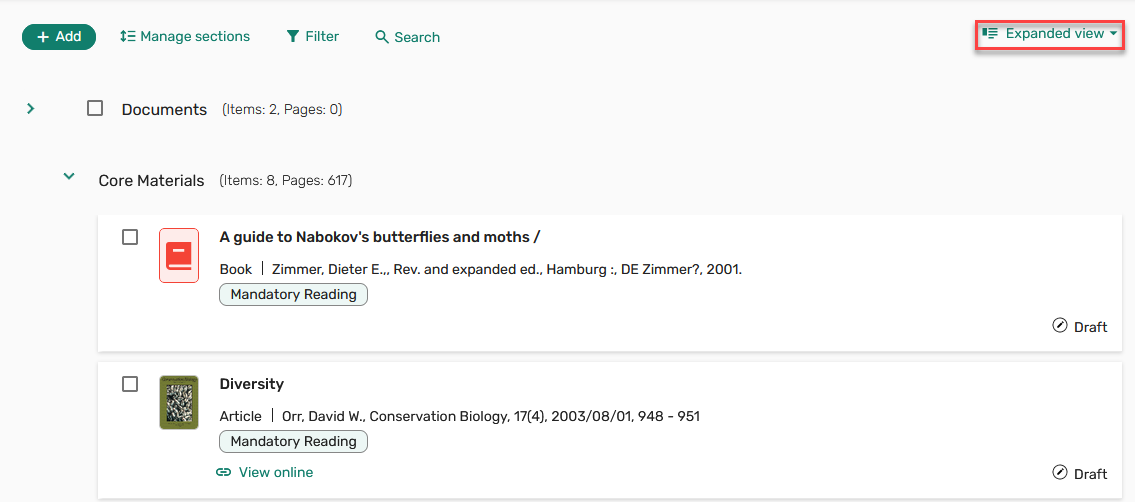The width and height of the screenshot is (1135, 502).
Task: Open the Diversity article title
Action: coord(251,383)
